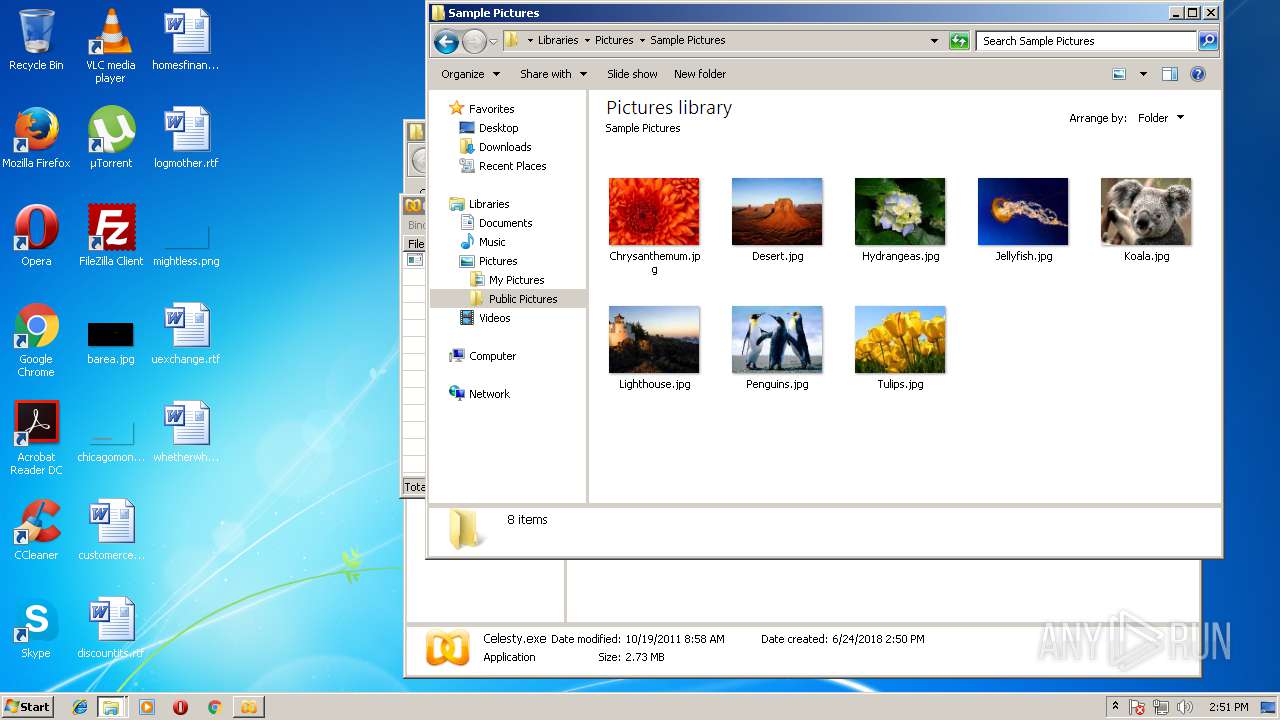This screenshot has width=1280, height=720.
Task: Expand the Pictures breadcrumb arrow
Action: (x=642, y=41)
